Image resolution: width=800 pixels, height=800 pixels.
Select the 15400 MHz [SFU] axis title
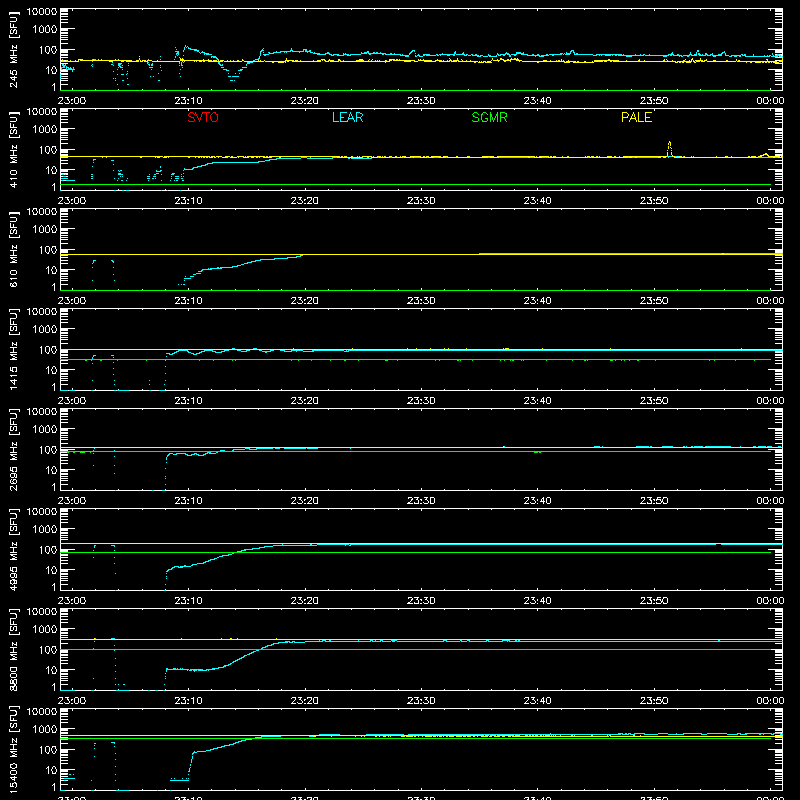(x=13, y=750)
